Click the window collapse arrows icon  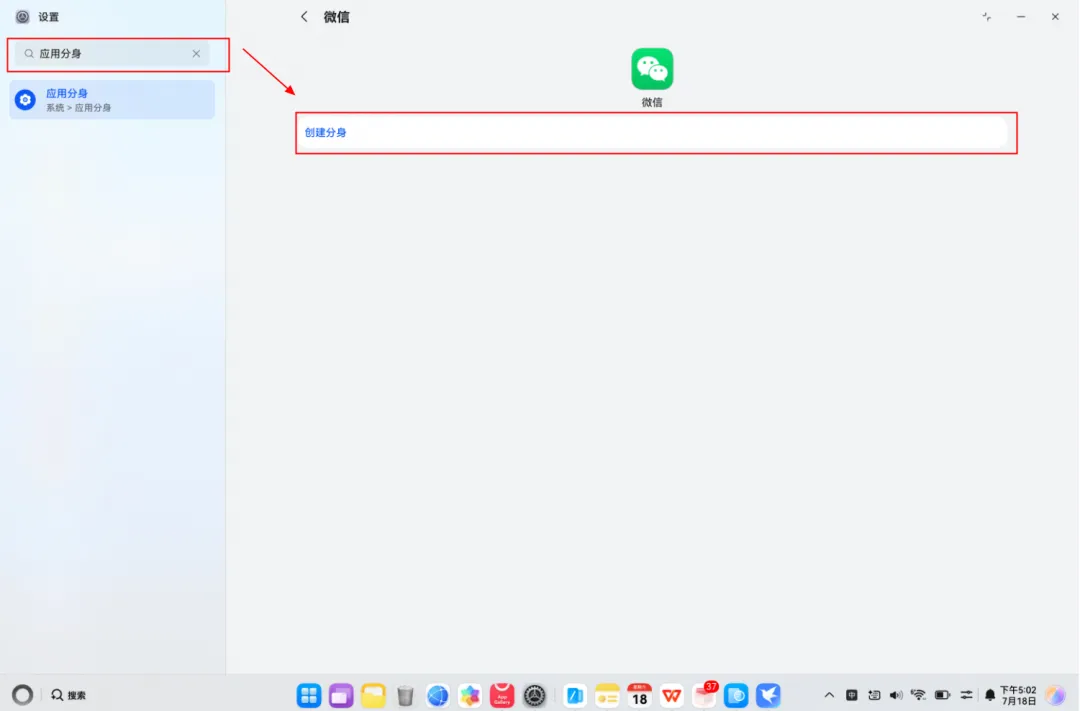[x=986, y=17]
